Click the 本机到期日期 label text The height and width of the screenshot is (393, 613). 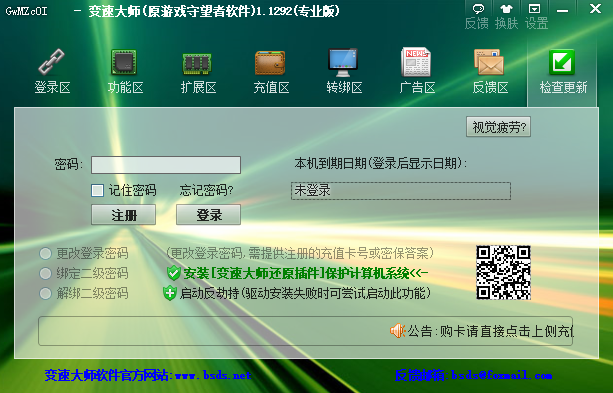coord(381,163)
